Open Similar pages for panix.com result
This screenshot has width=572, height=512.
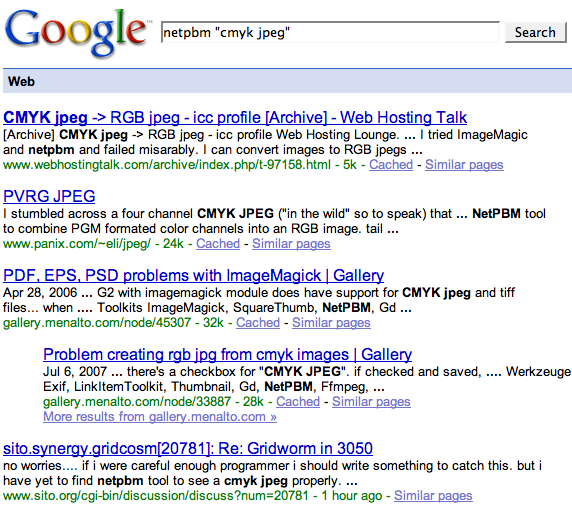pyautogui.click(x=291, y=243)
